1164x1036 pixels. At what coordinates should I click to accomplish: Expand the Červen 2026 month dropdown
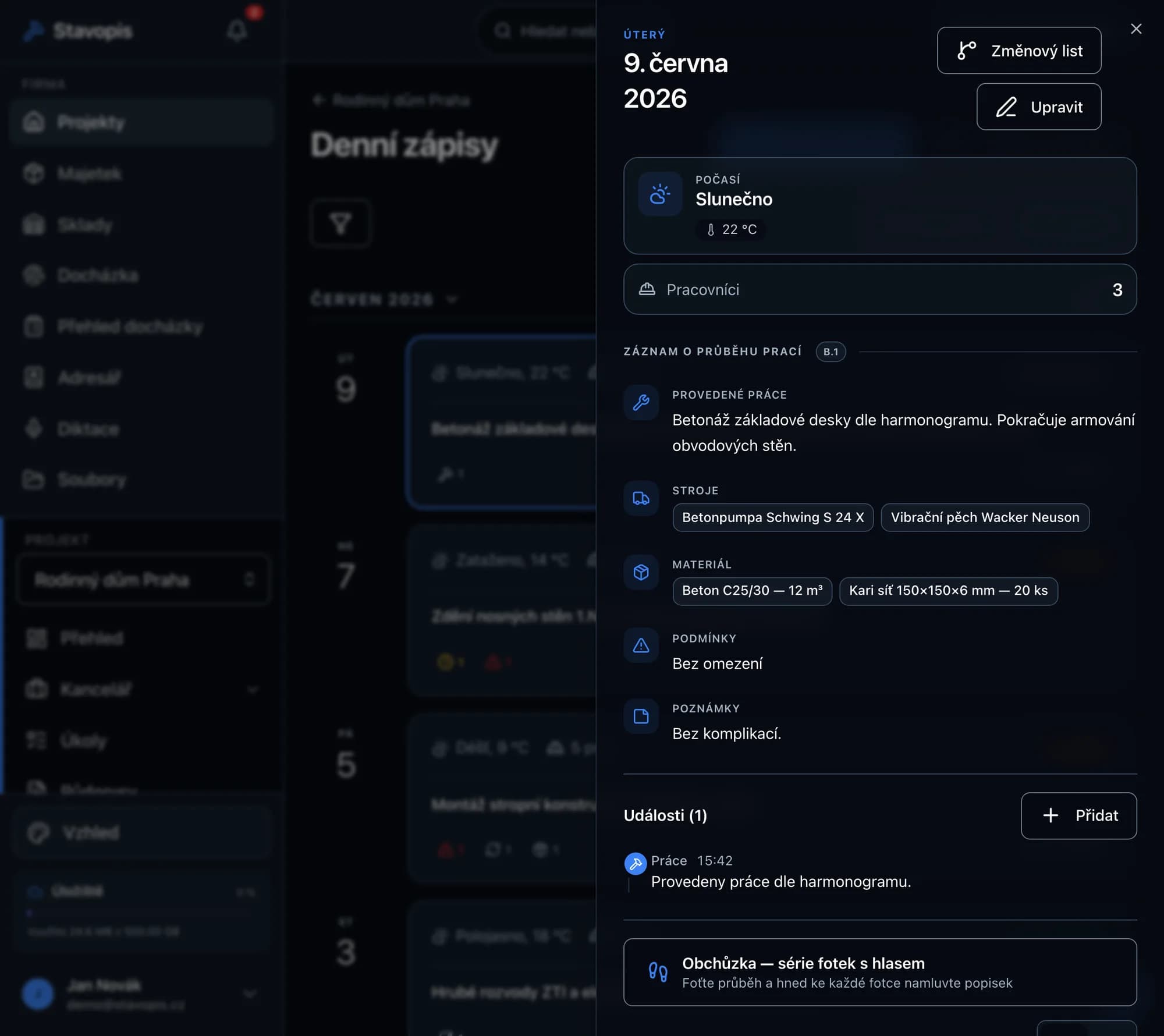(x=384, y=300)
